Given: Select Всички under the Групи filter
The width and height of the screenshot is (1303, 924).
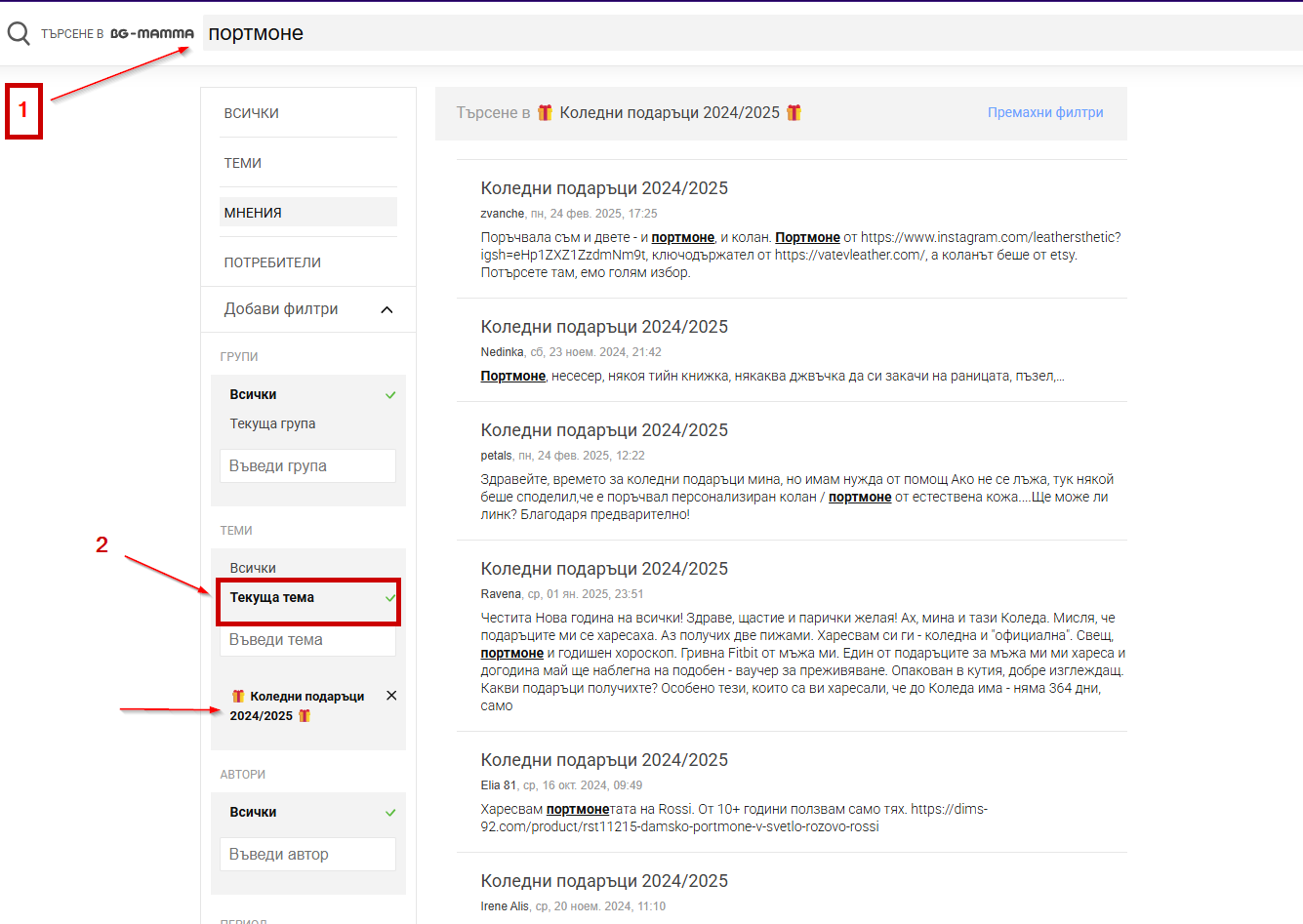Looking at the screenshot, I should [254, 394].
